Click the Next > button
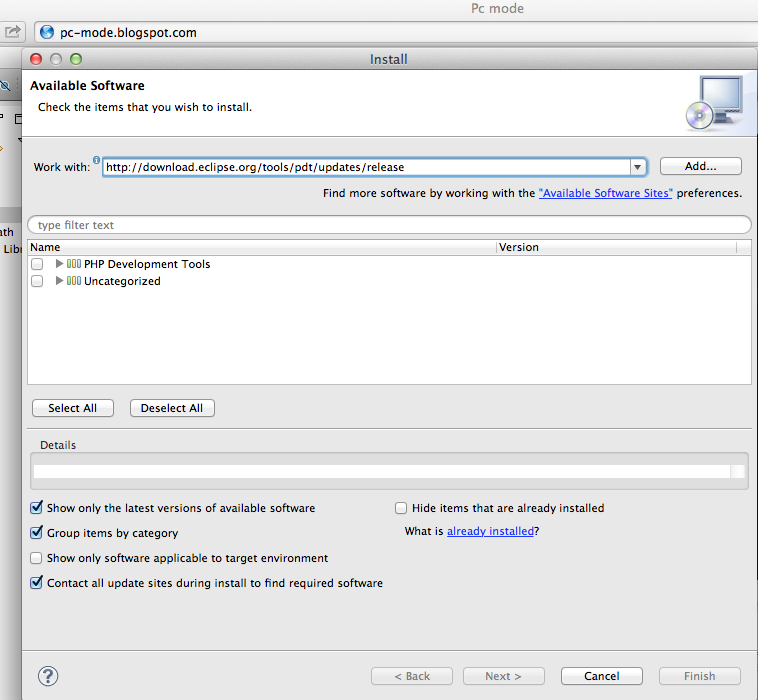Screen dimensions: 758x700 coord(503,676)
